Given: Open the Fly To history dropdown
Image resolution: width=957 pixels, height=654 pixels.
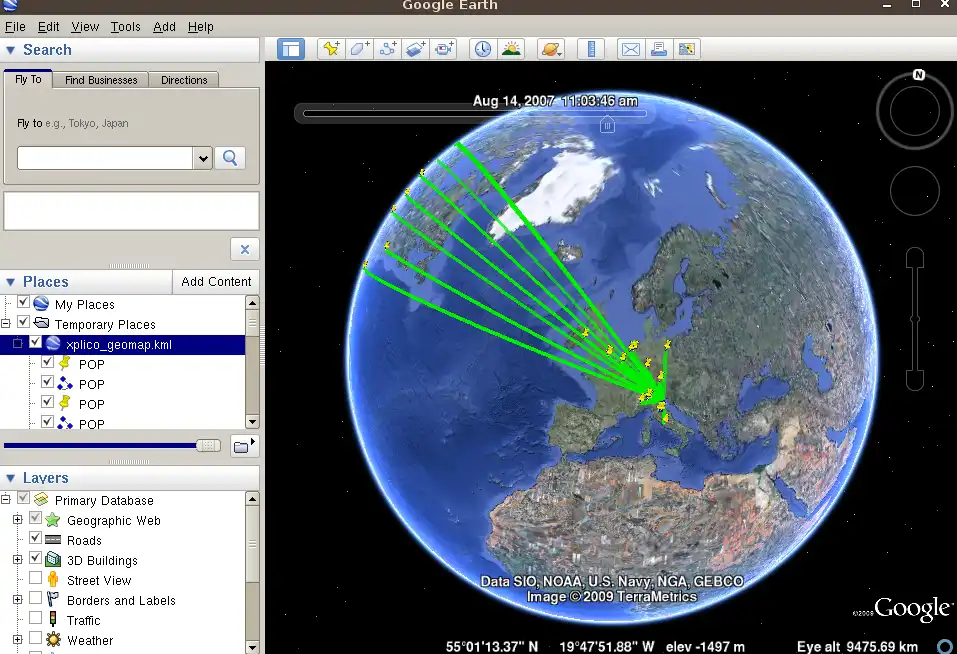Looking at the screenshot, I should [x=203, y=159].
